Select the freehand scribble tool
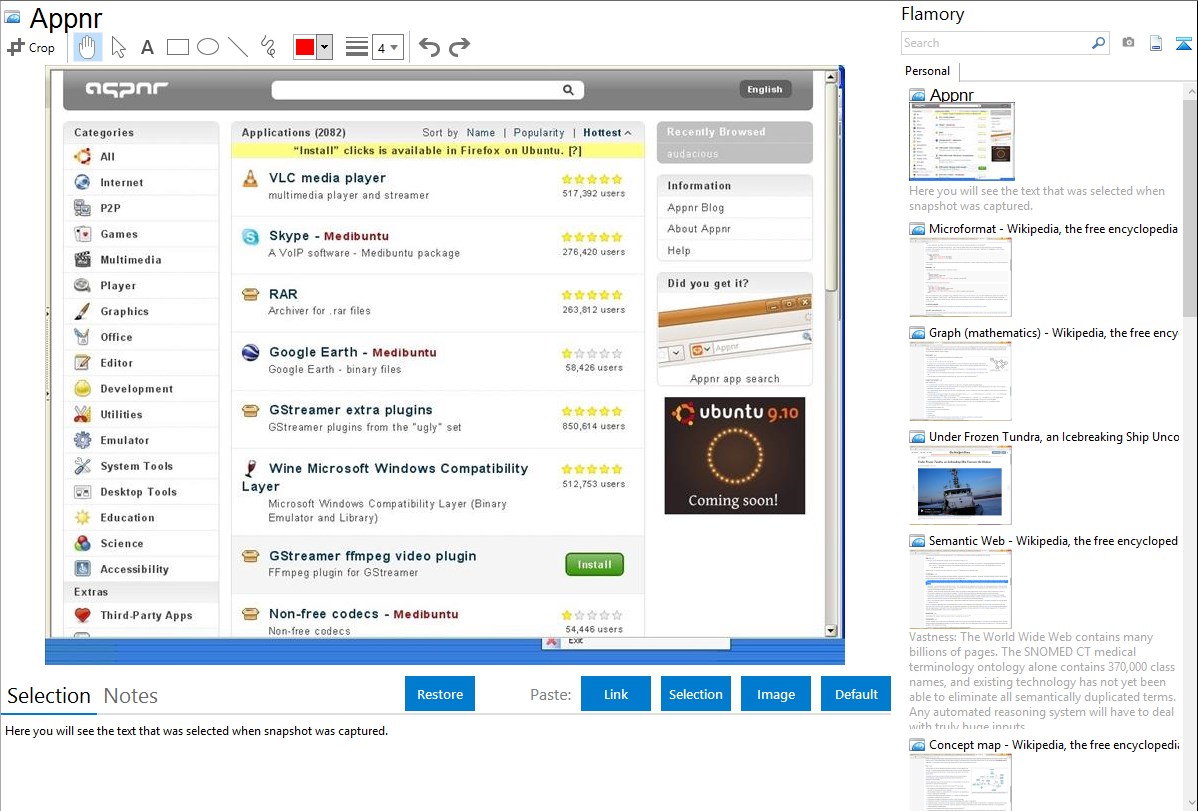Viewport: 1198px width, 811px height. coord(268,47)
